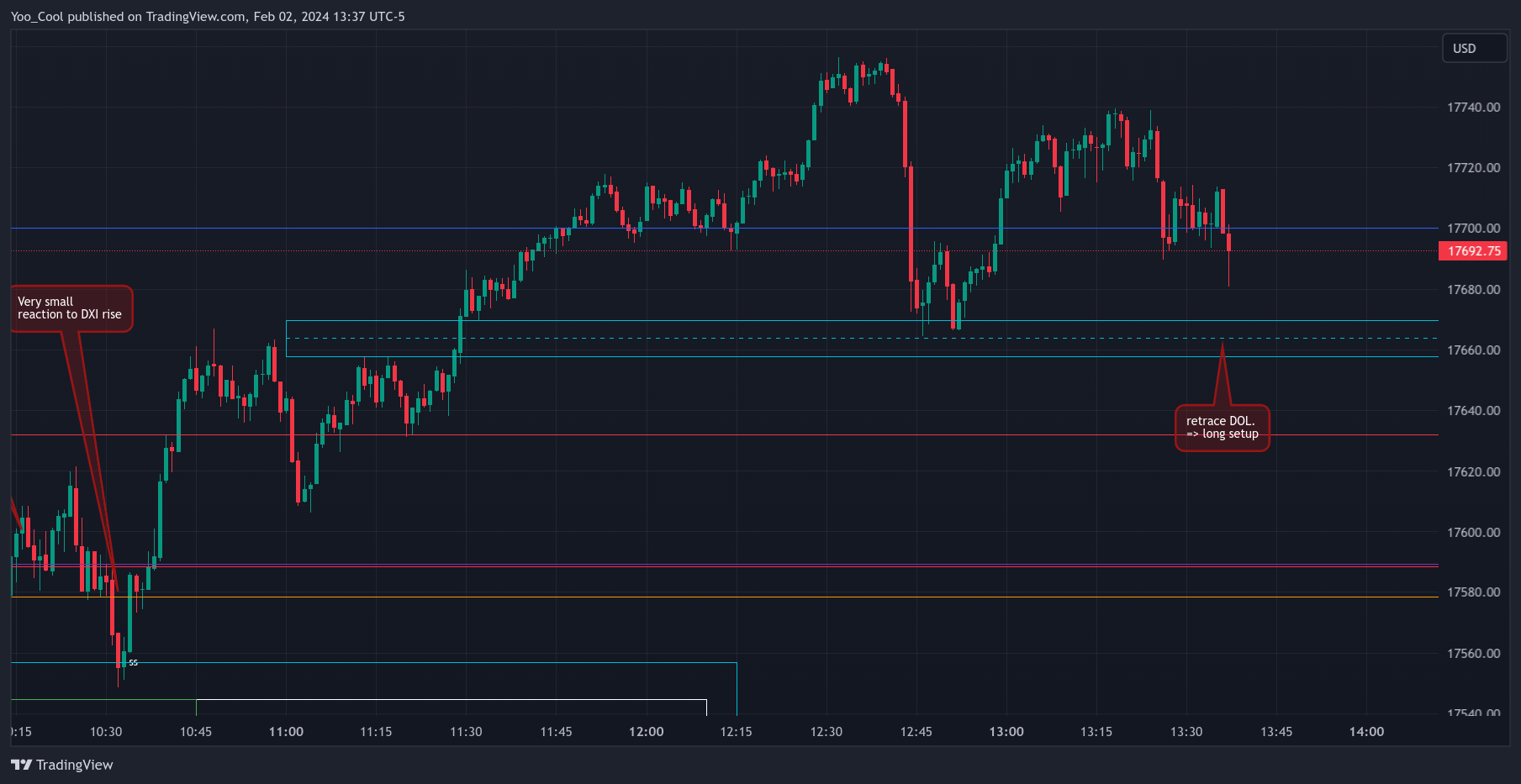
Task: Click price axis label 17640.00
Action: (1473, 411)
